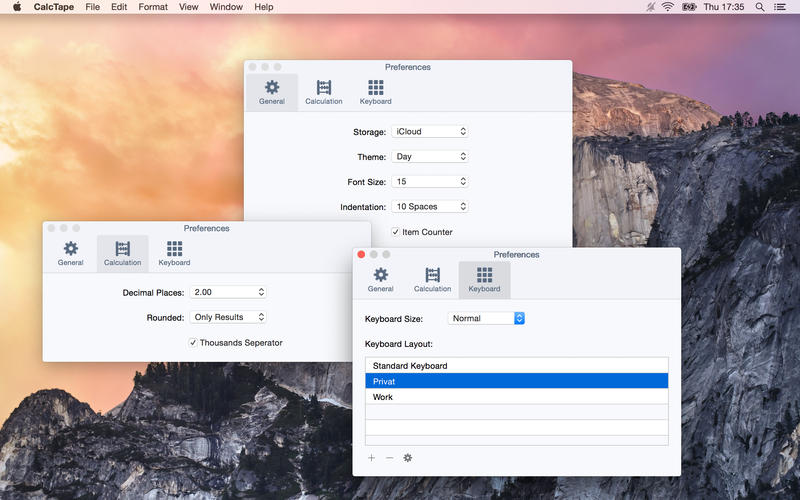Open the Theme dropdown set to Day
This screenshot has height=500, width=800.
pyautogui.click(x=430, y=156)
